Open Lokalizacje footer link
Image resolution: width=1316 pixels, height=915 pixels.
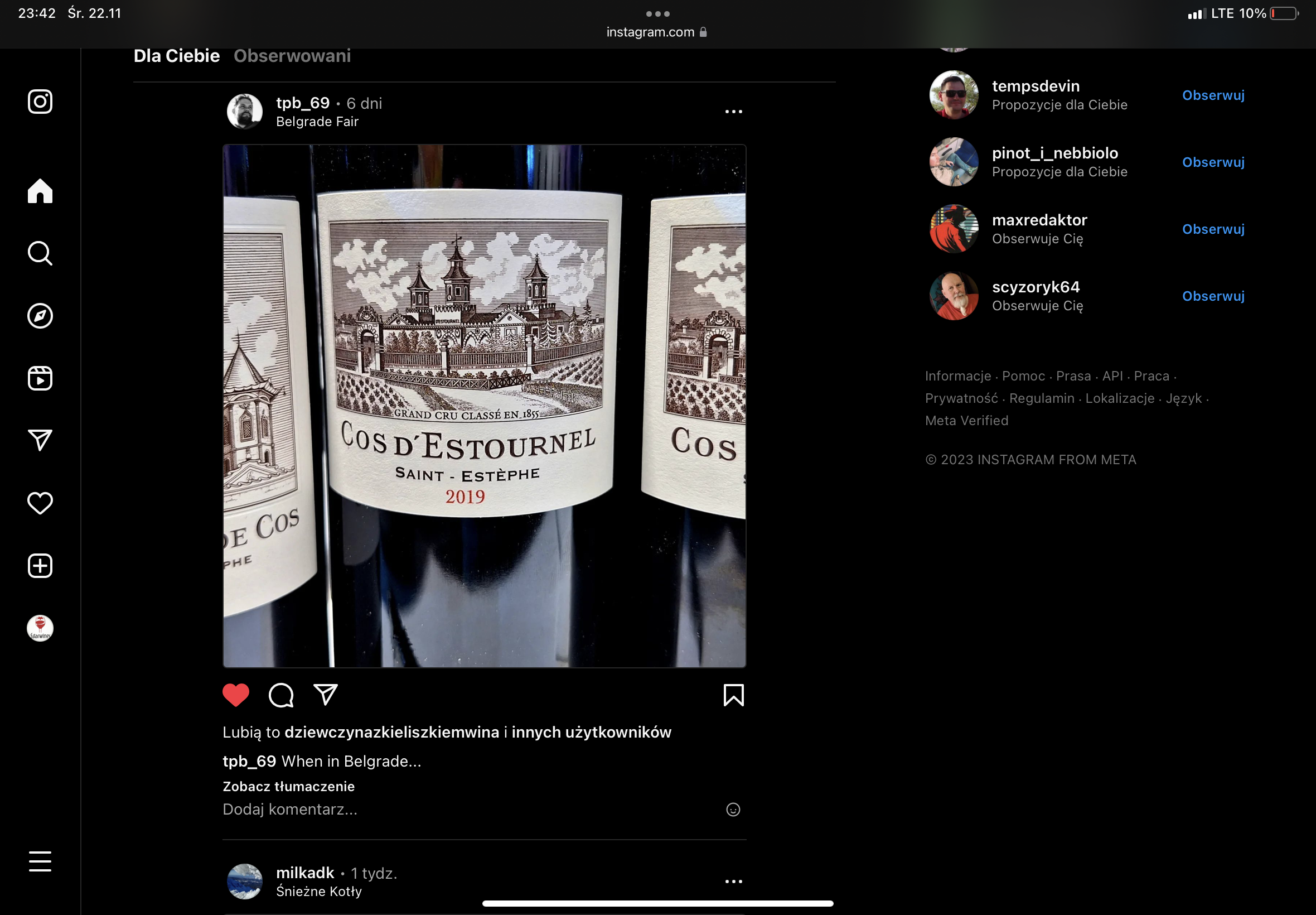point(1120,398)
